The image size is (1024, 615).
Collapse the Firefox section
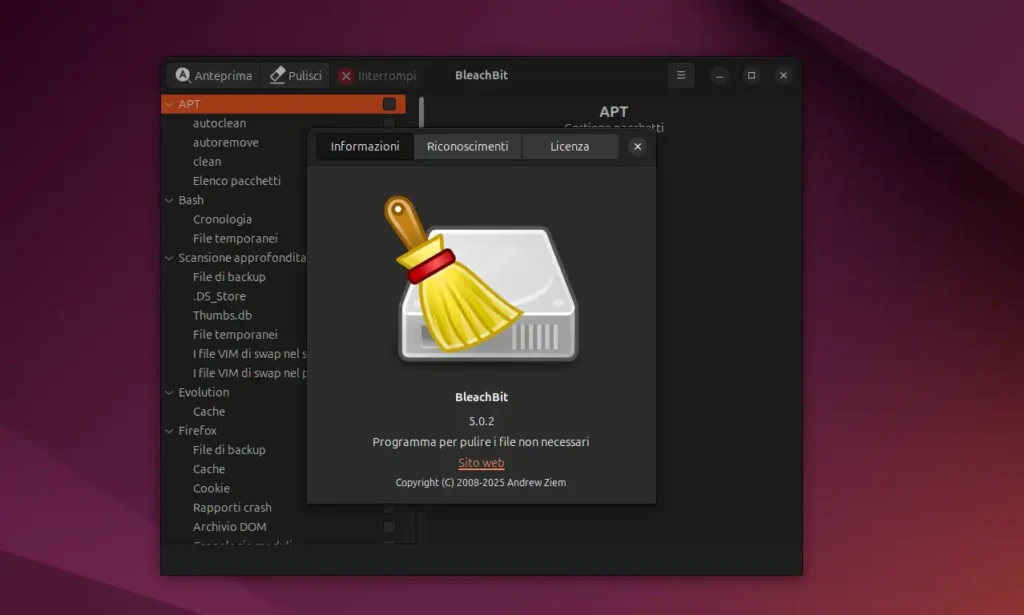[x=168, y=430]
